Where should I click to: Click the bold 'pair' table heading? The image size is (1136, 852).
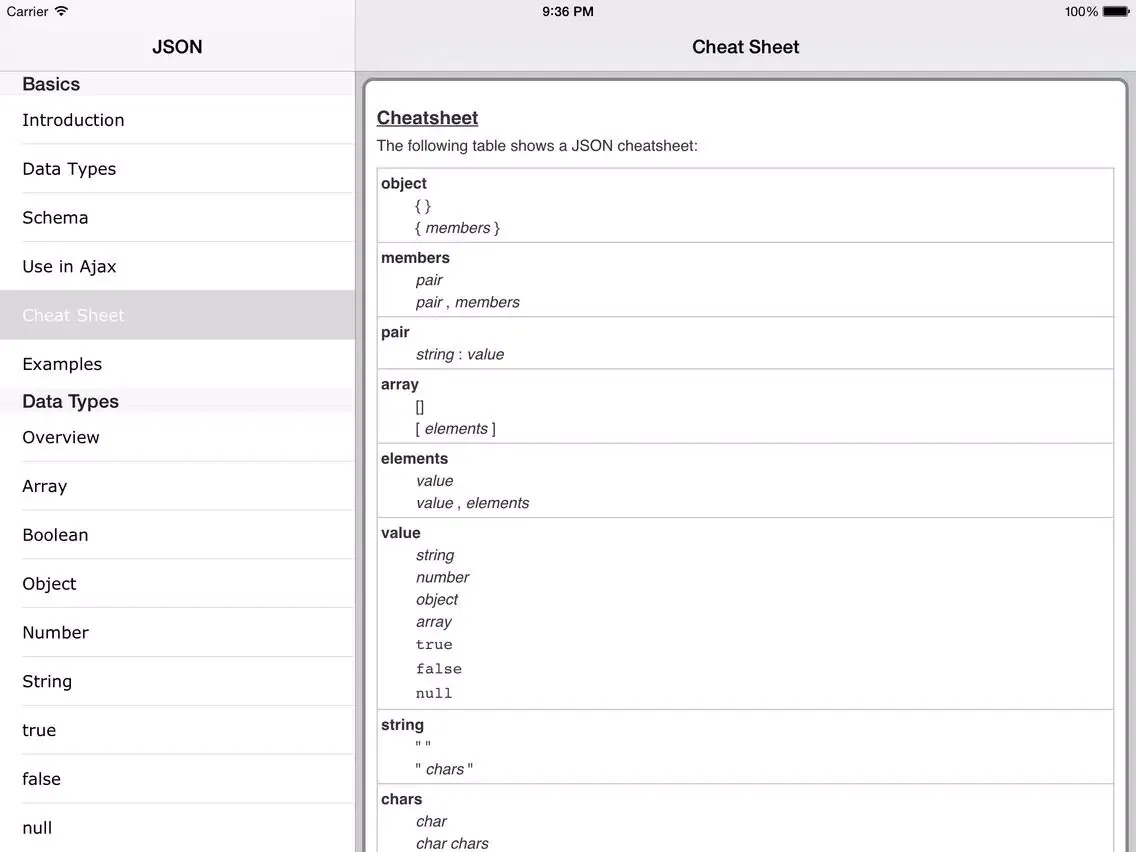coord(395,332)
